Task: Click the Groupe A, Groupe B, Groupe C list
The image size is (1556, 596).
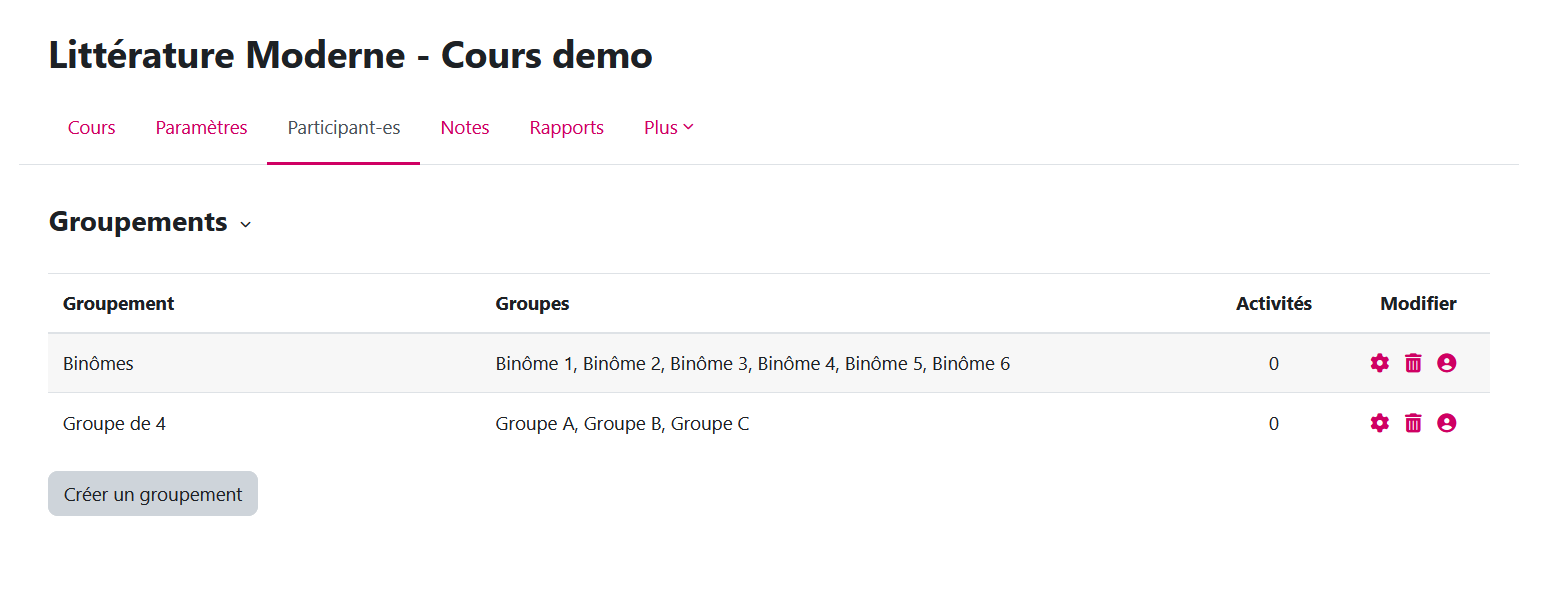Action: click(622, 424)
